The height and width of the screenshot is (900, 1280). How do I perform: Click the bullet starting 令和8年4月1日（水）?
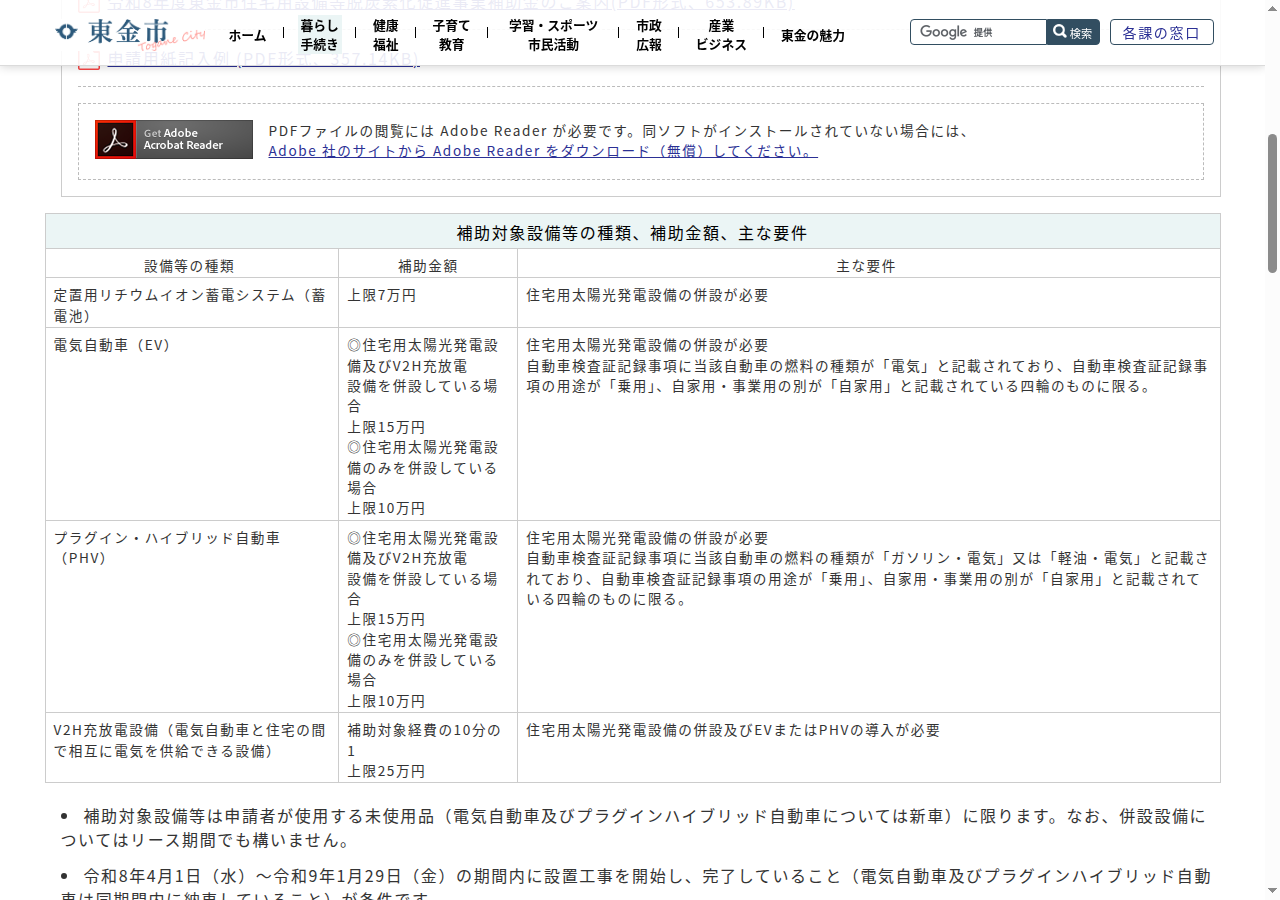pos(634,885)
